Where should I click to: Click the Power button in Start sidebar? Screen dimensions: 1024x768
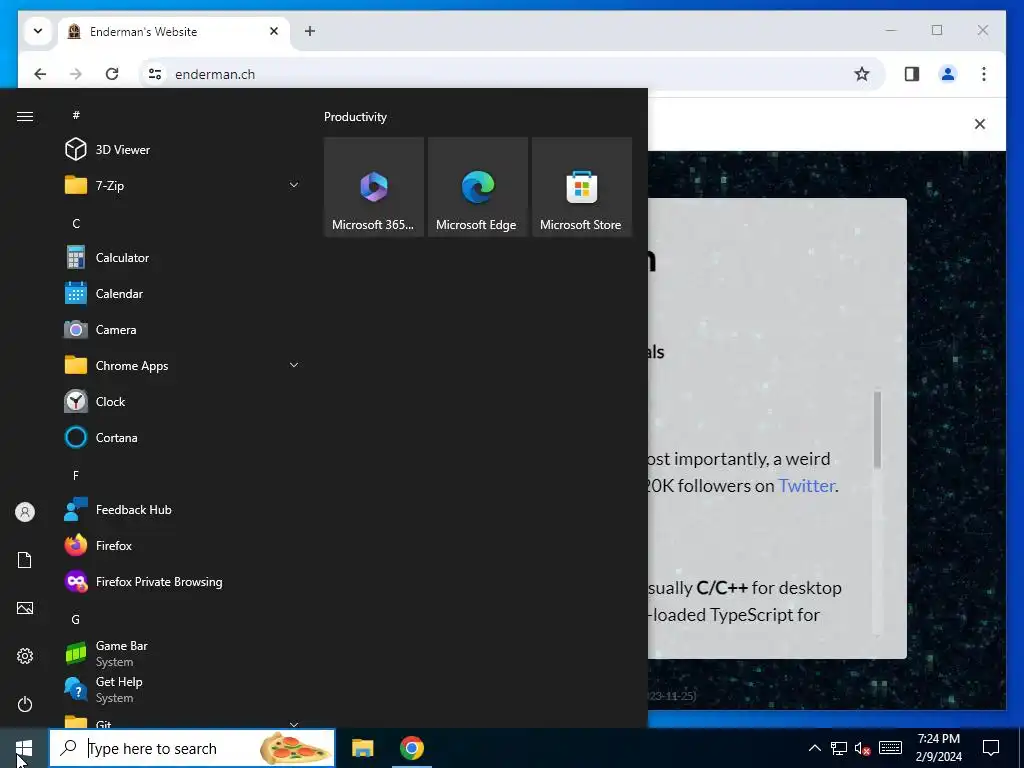coord(25,704)
